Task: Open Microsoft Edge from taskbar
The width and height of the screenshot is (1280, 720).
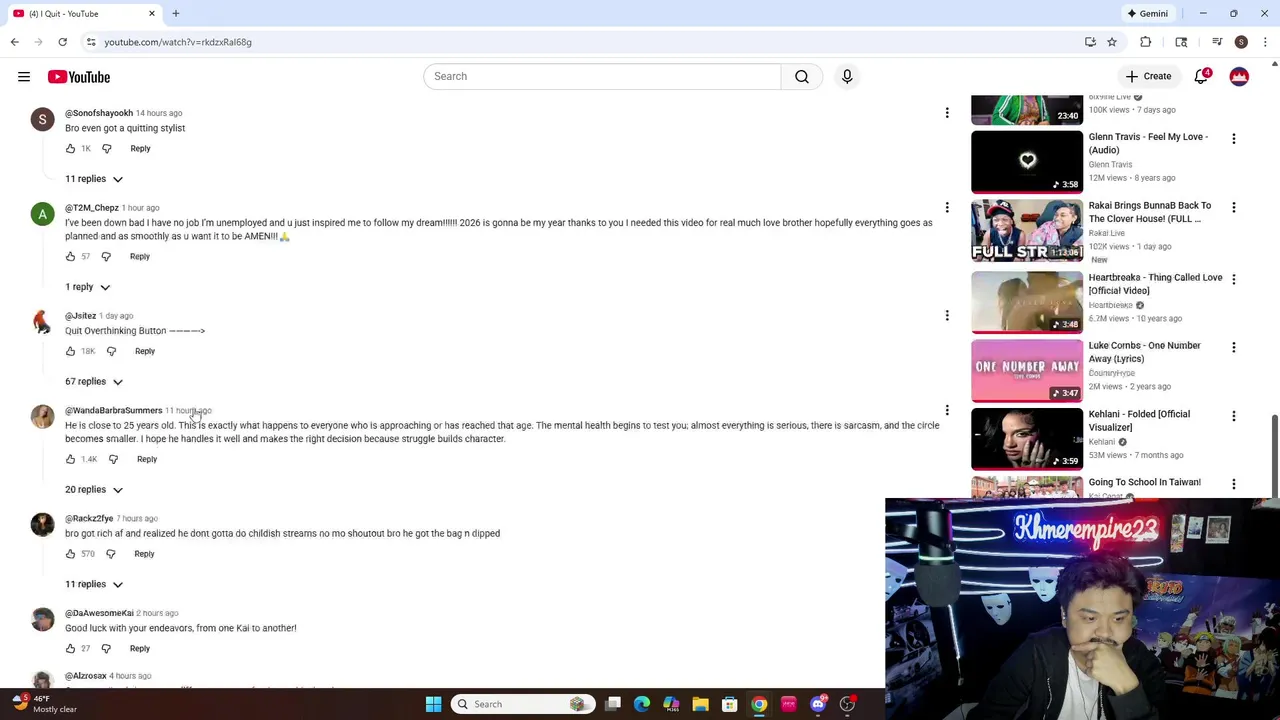Action: [x=642, y=704]
